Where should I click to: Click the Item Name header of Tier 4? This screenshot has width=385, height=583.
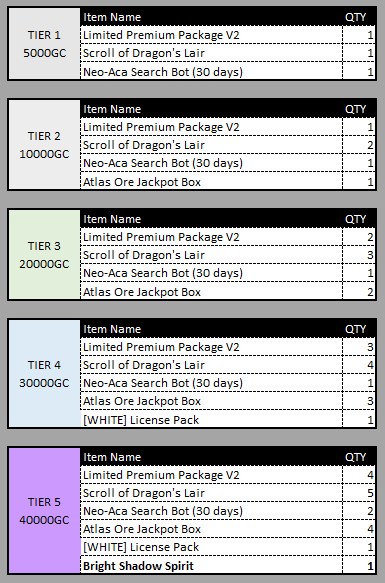click(x=112, y=329)
